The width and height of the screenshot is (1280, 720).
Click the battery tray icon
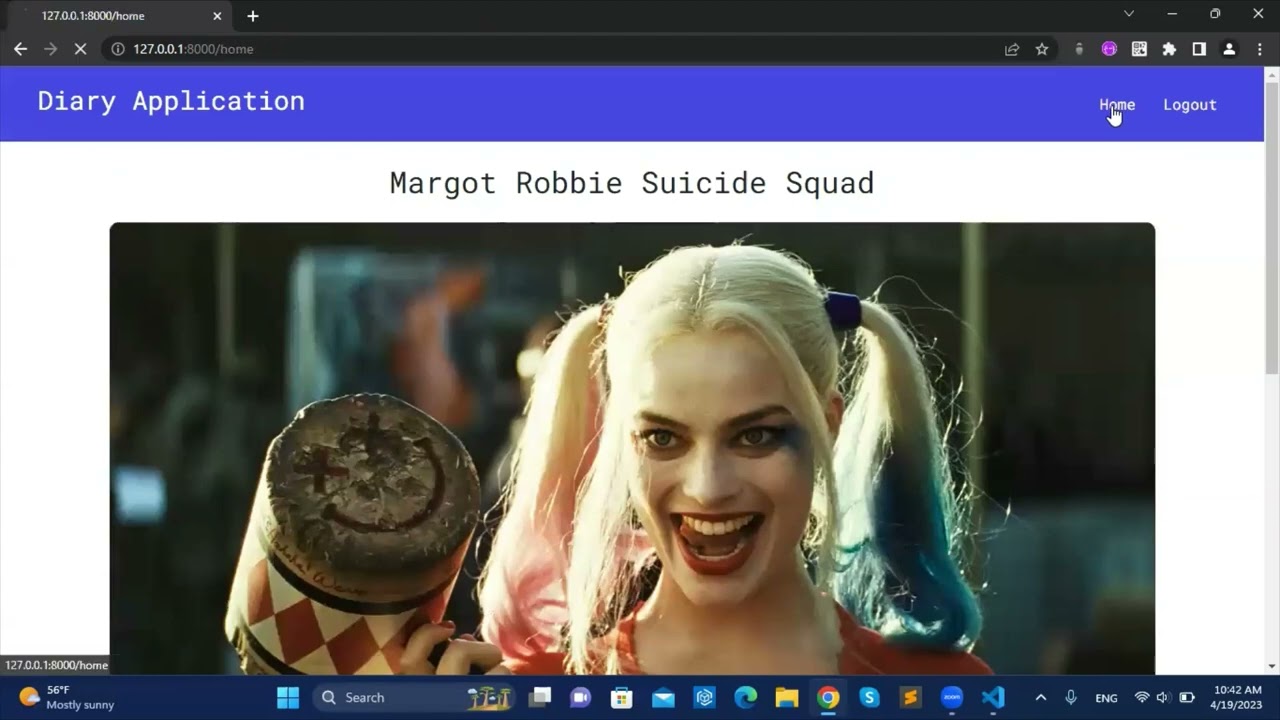click(x=1187, y=697)
